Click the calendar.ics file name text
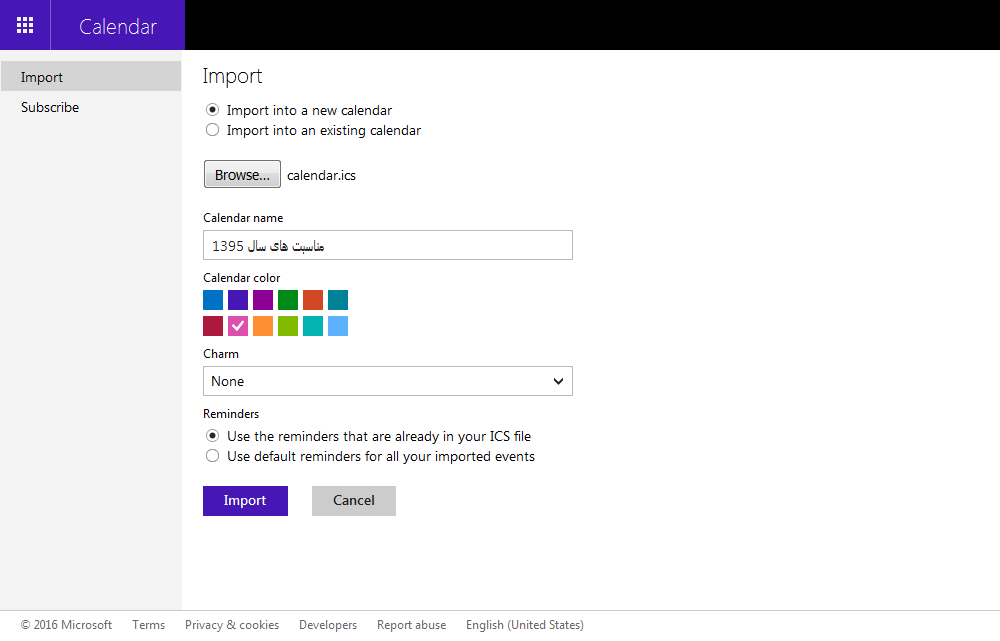 (x=321, y=175)
